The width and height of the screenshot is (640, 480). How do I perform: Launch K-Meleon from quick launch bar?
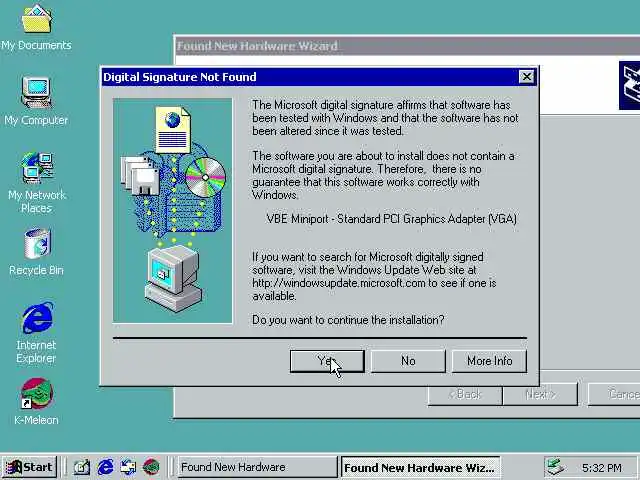151,467
